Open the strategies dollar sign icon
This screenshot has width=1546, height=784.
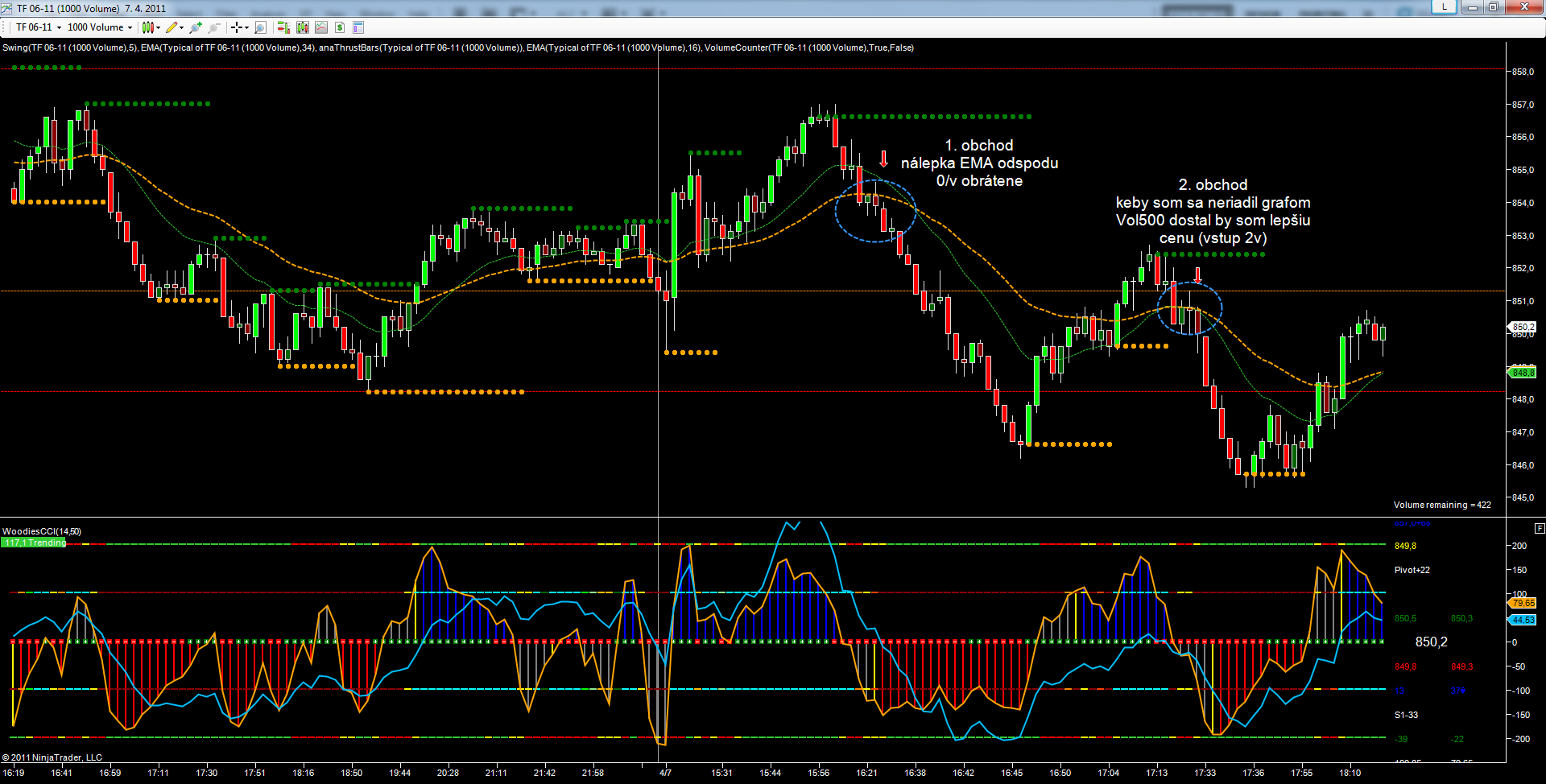tap(340, 27)
